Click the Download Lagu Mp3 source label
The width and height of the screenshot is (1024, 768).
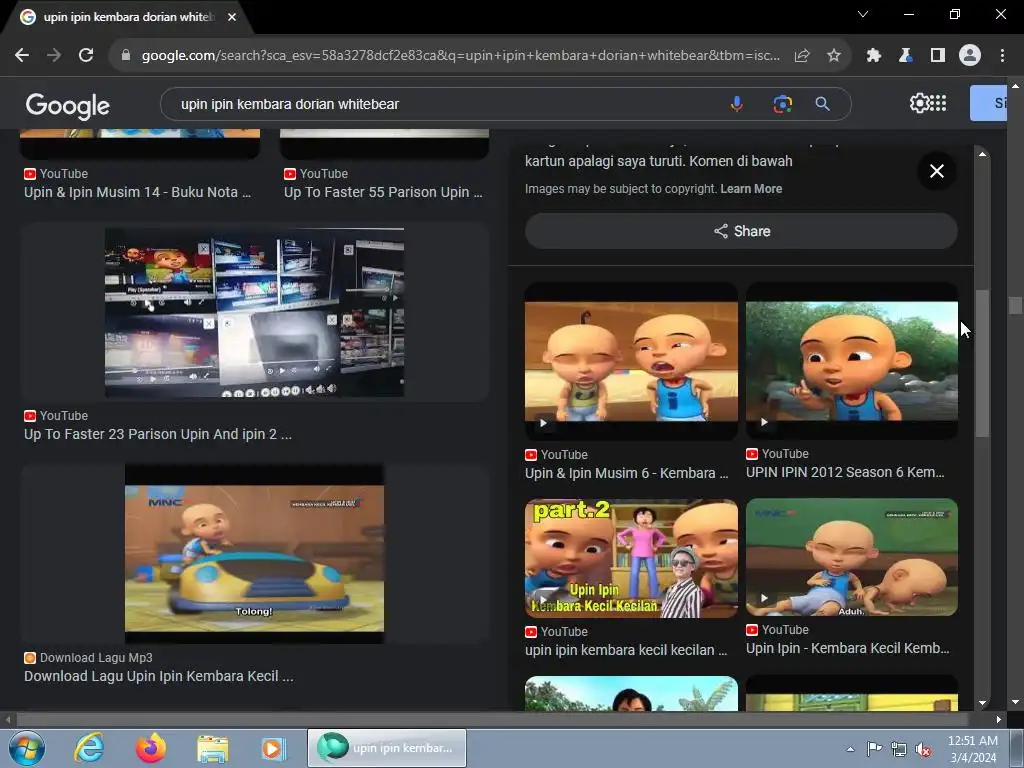pyautogui.click(x=95, y=658)
